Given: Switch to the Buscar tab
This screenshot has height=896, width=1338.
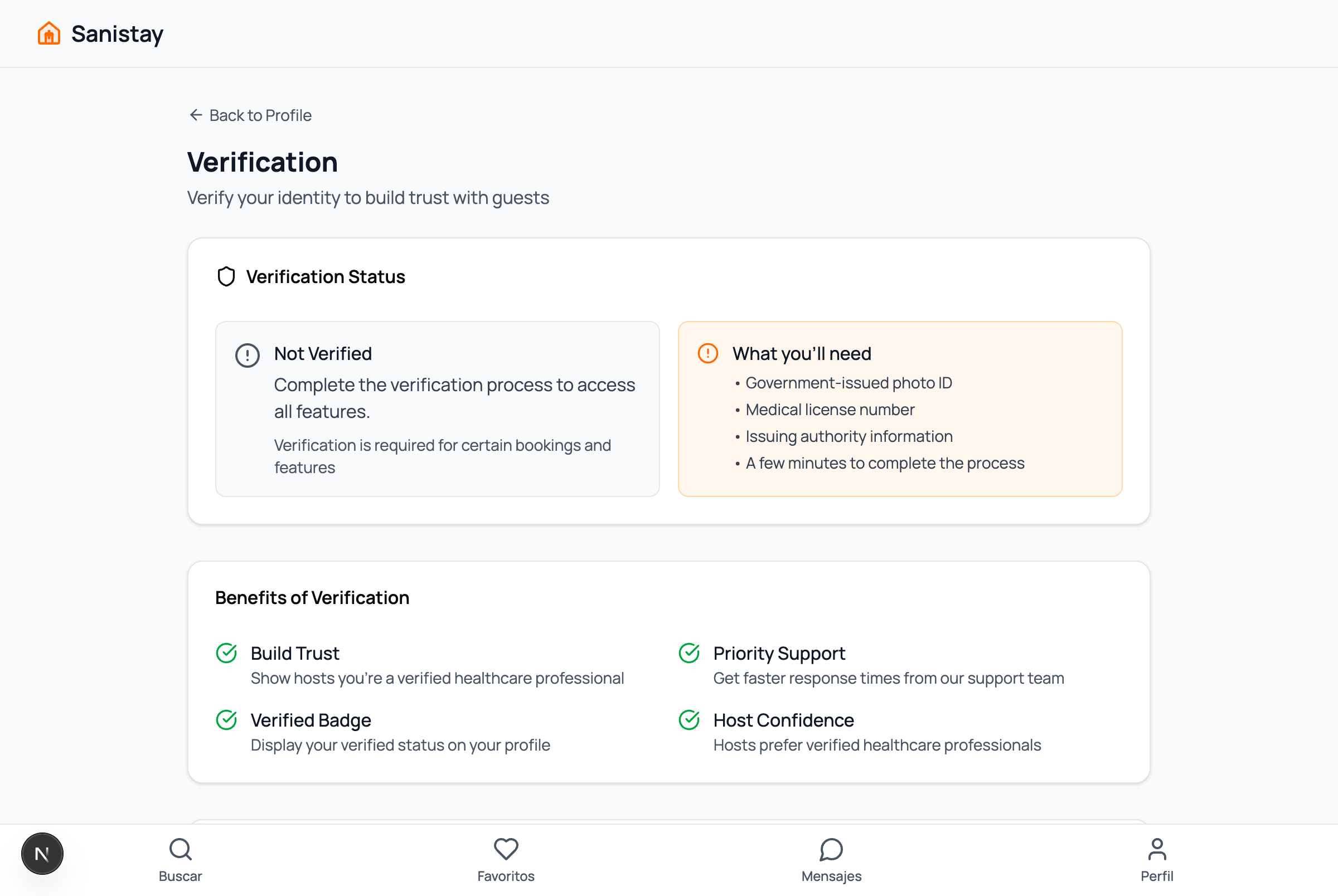Looking at the screenshot, I should click(x=180, y=860).
